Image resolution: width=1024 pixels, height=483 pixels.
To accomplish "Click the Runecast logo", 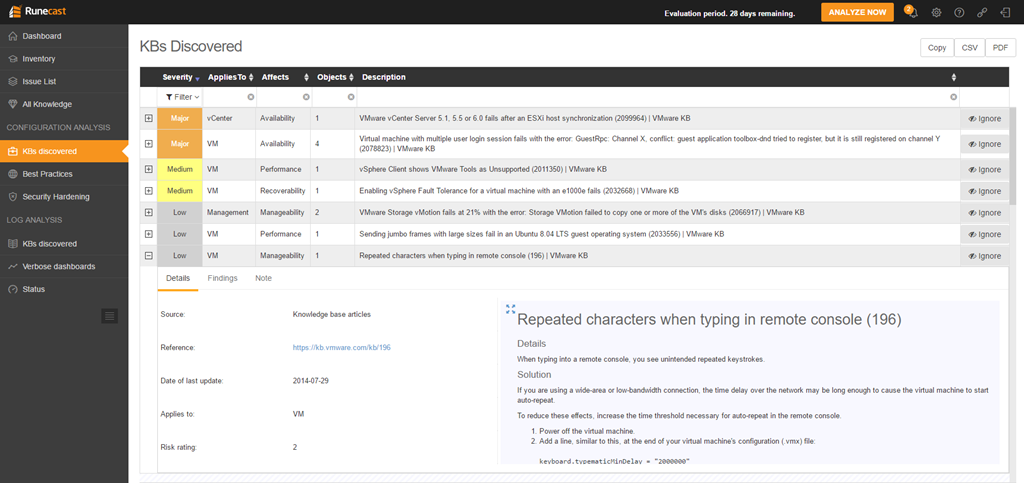I will point(37,12).
